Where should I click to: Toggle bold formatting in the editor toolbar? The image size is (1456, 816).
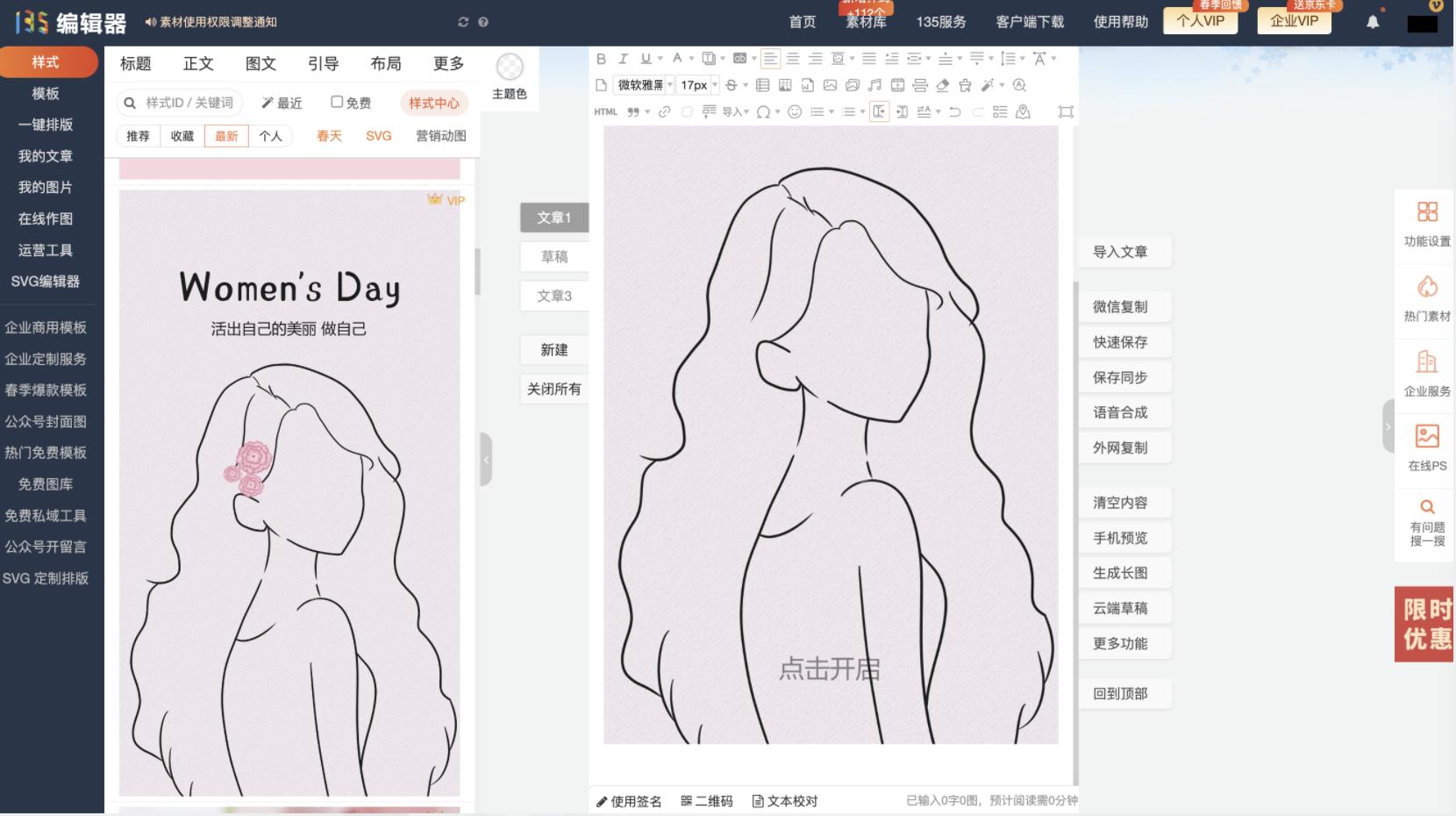[x=602, y=58]
